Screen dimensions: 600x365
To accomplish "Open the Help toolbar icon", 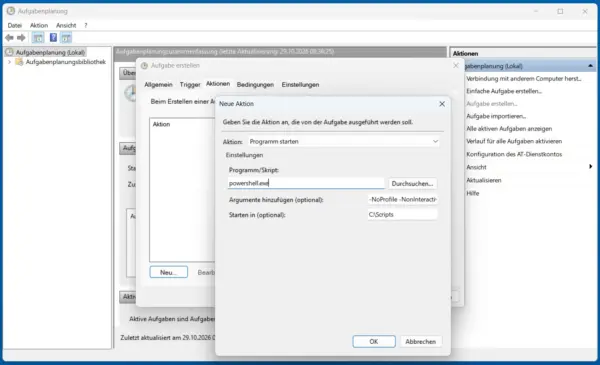I will pyautogui.click(x=53, y=37).
